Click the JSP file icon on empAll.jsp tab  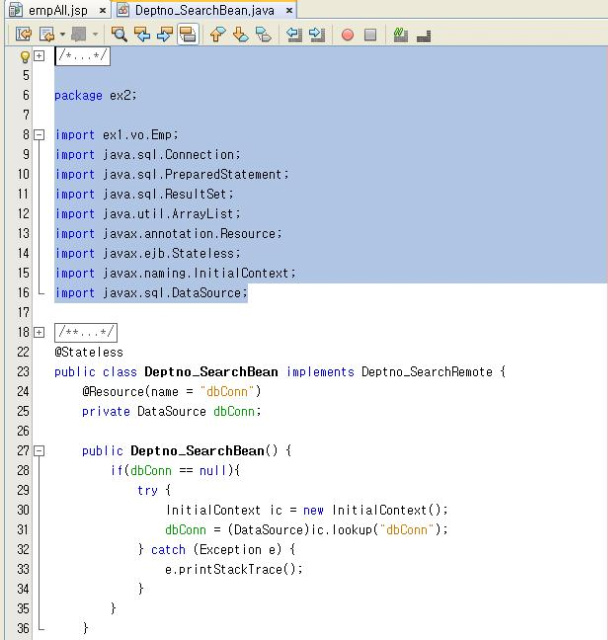(x=16, y=10)
